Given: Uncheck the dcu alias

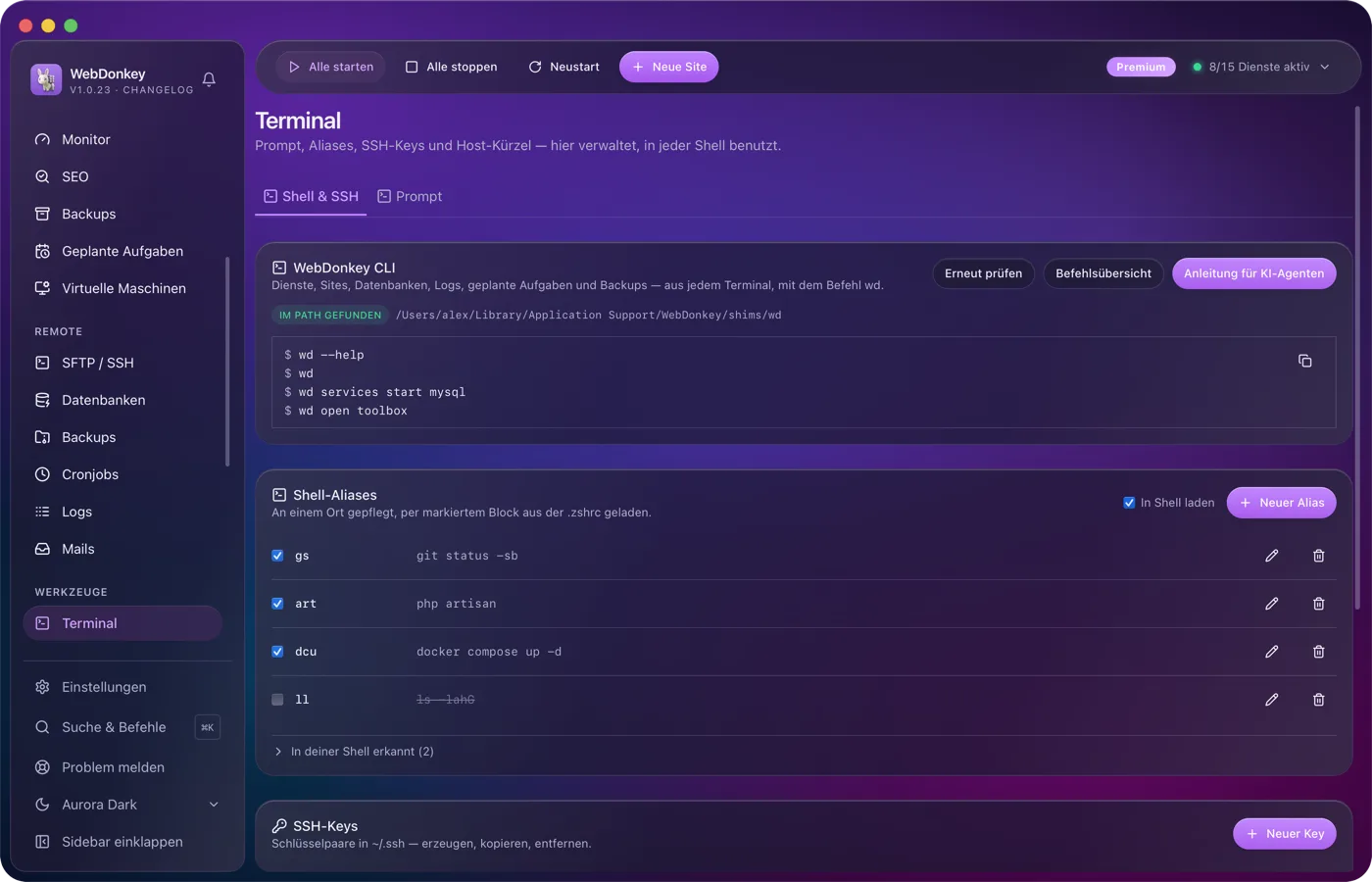Looking at the screenshot, I should (x=277, y=652).
